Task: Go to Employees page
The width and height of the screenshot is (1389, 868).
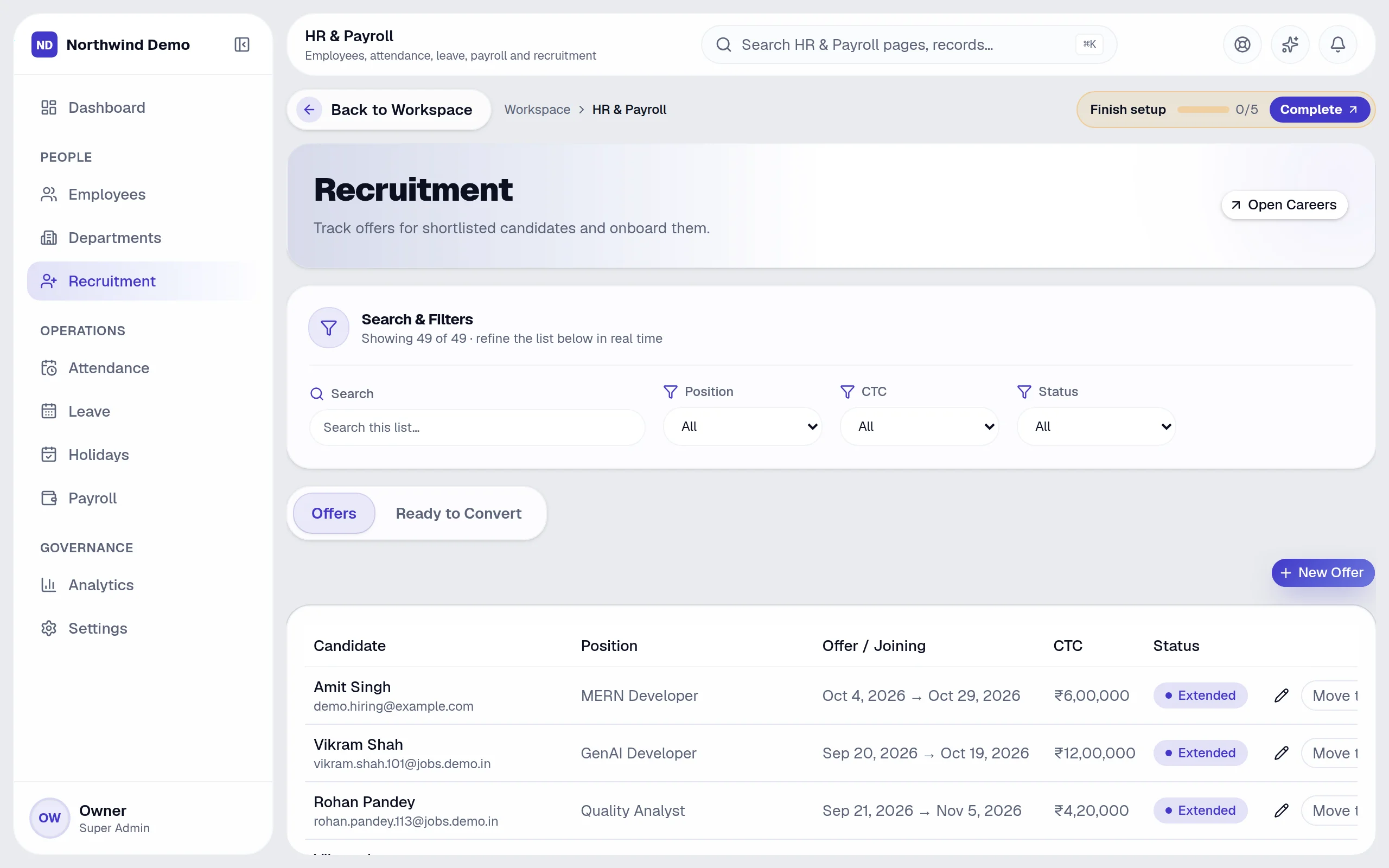Action: [142, 194]
